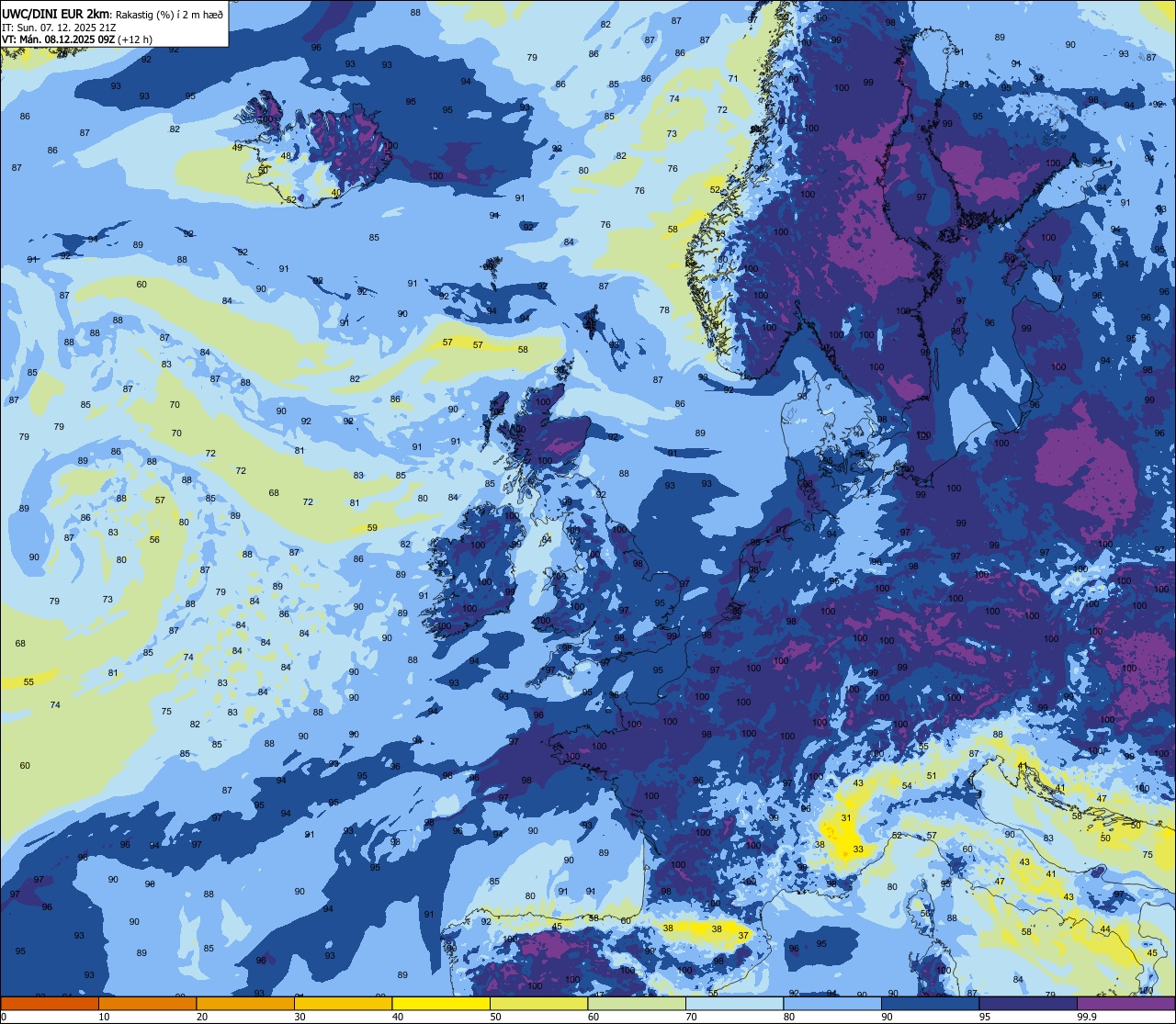Click the 'UWC/DINI EUR 2km' model title
The image size is (1176, 1024).
pos(56,14)
